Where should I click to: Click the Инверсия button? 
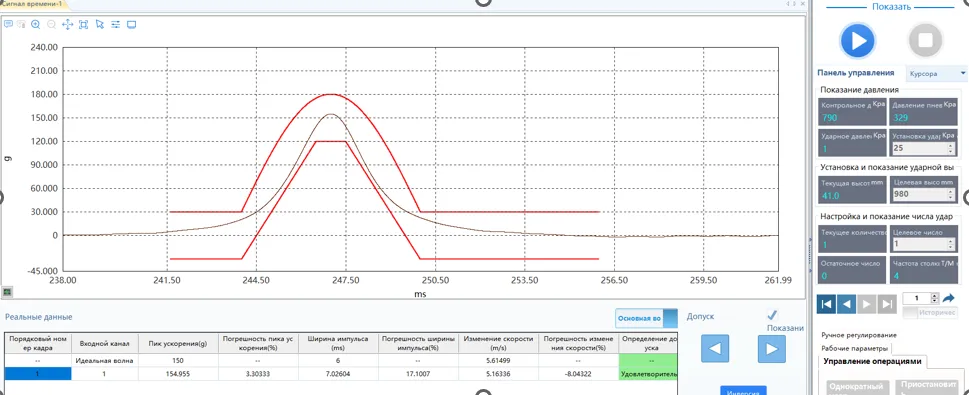click(x=743, y=391)
